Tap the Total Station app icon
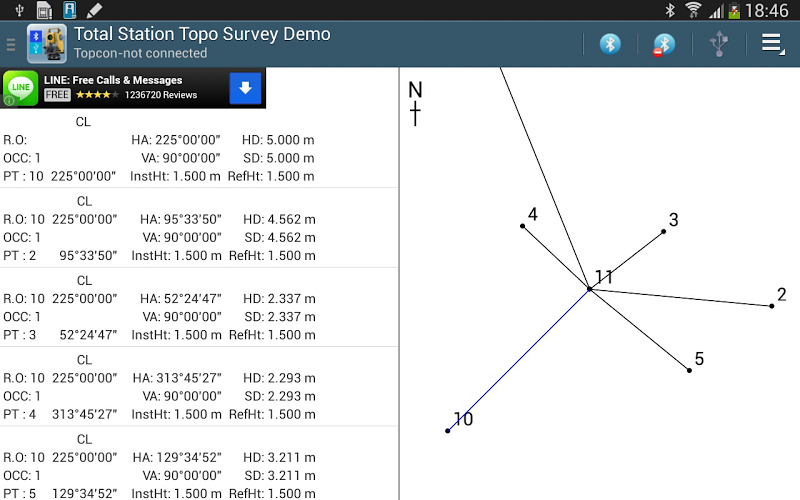Screen dimensions: 800x500 [x=47, y=44]
